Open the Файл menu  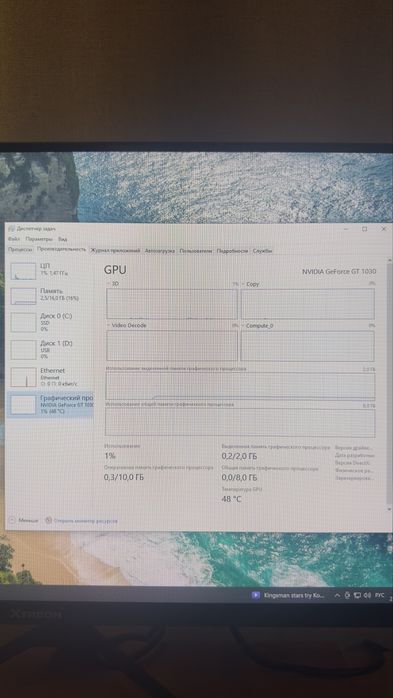14,239
